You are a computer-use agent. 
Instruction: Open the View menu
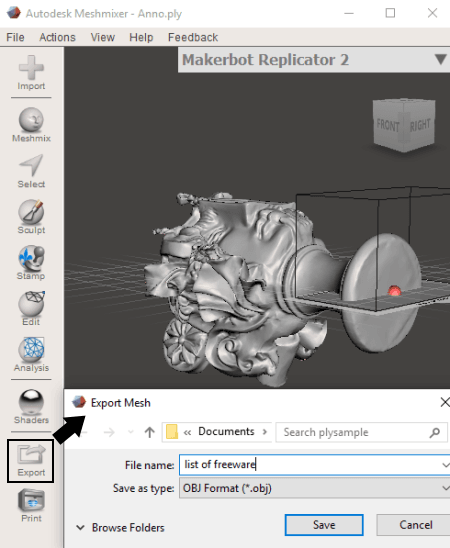pyautogui.click(x=103, y=37)
